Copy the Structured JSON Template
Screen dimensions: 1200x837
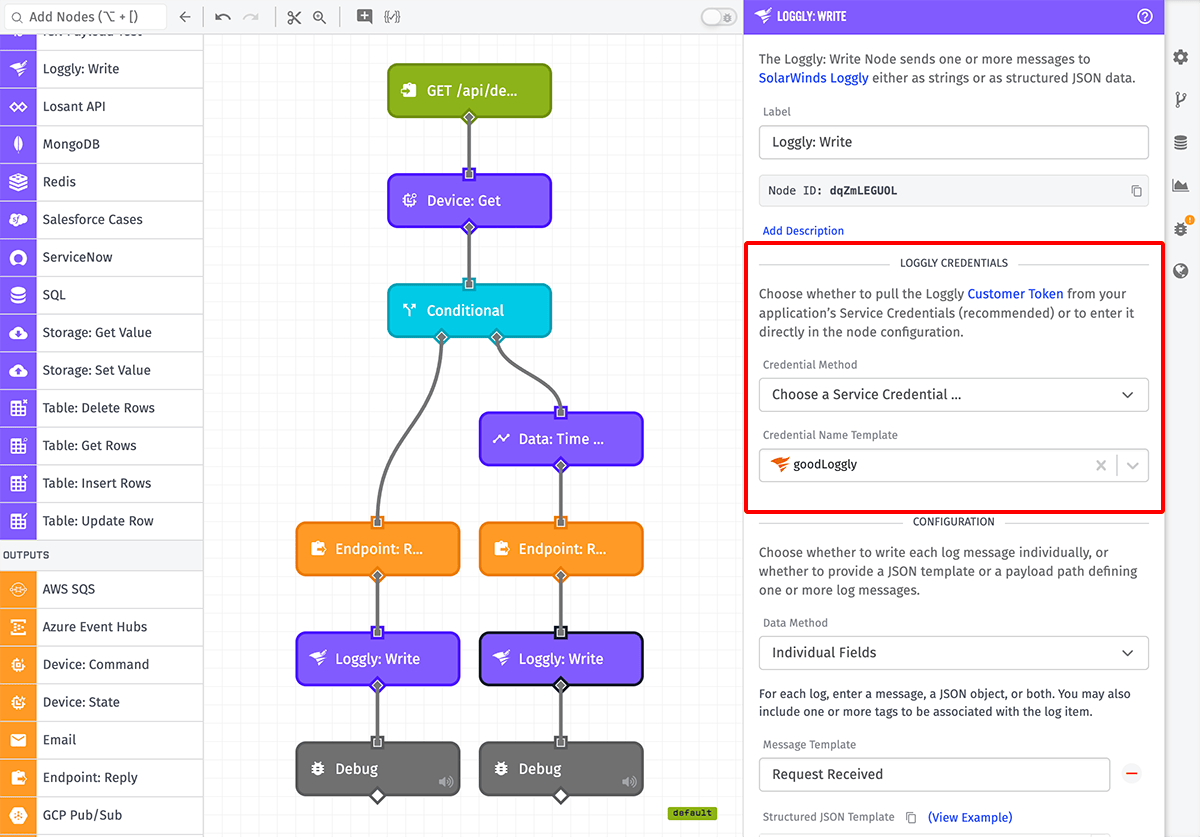point(911,817)
